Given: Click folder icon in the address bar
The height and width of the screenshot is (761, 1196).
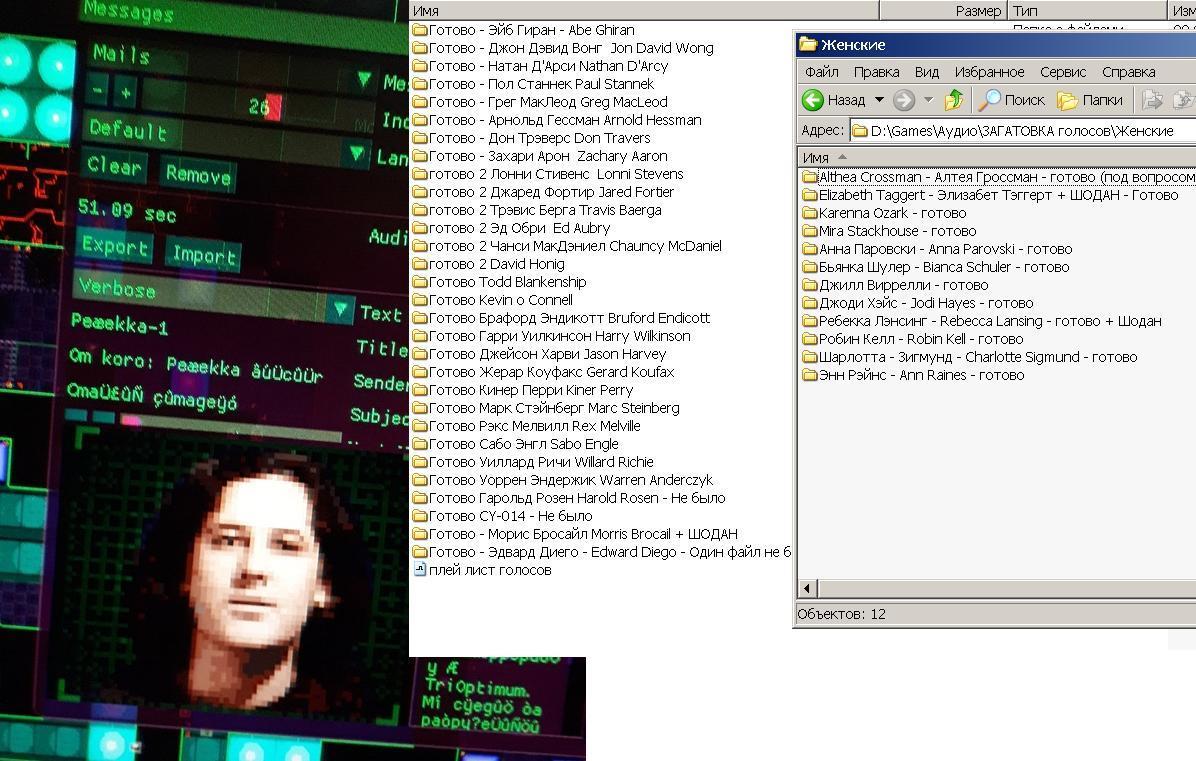Looking at the screenshot, I should pyautogui.click(x=860, y=131).
